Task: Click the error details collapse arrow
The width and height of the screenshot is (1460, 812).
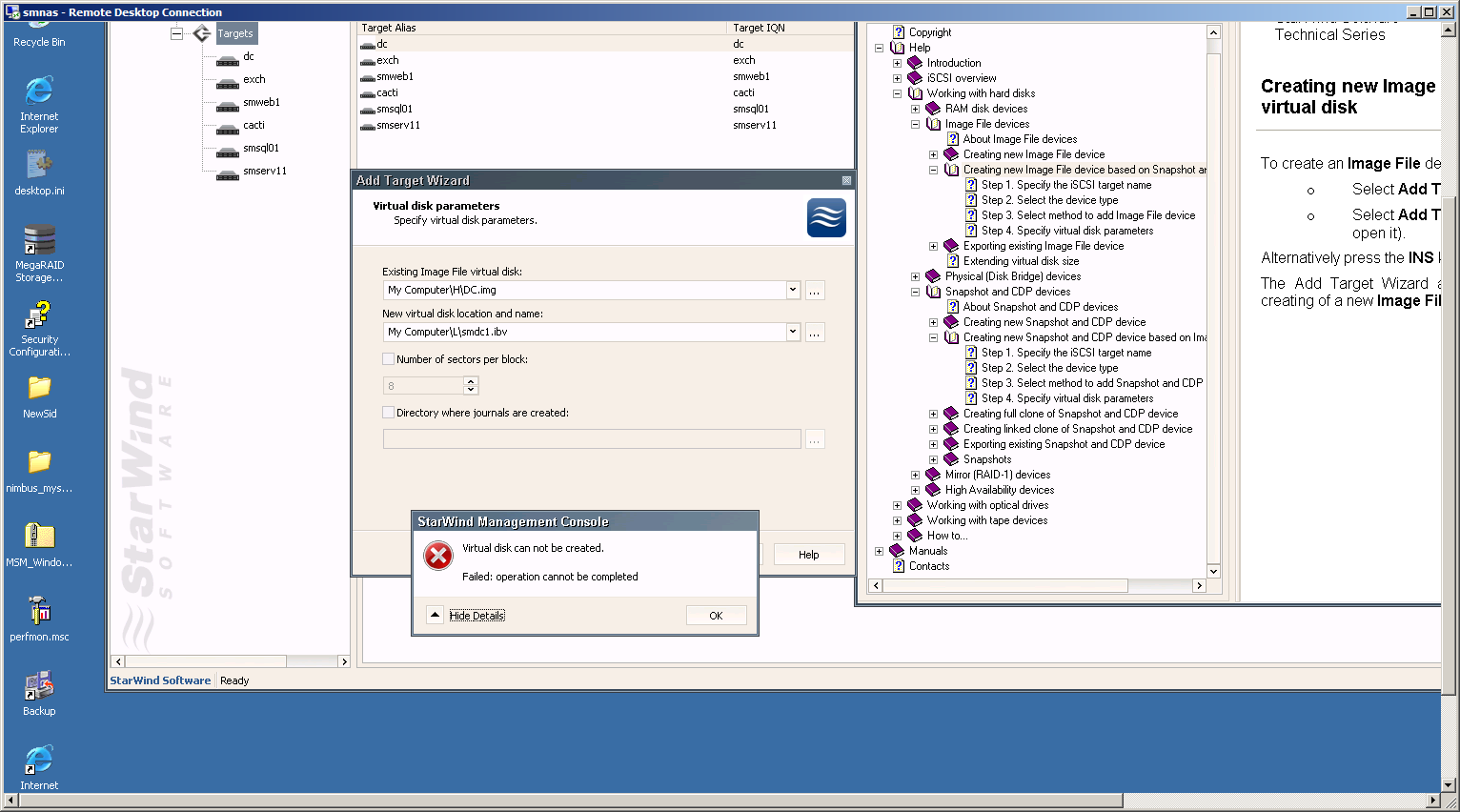Action: click(436, 615)
